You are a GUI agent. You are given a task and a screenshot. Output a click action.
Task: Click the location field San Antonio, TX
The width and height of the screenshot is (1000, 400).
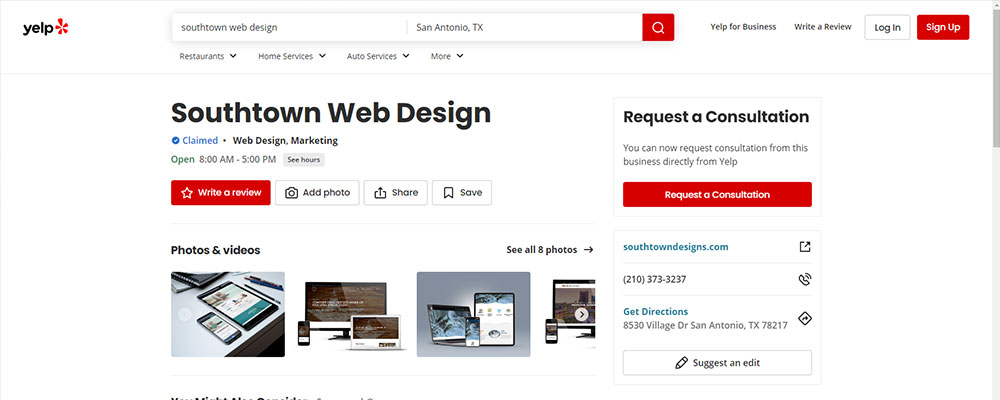tap(525, 27)
